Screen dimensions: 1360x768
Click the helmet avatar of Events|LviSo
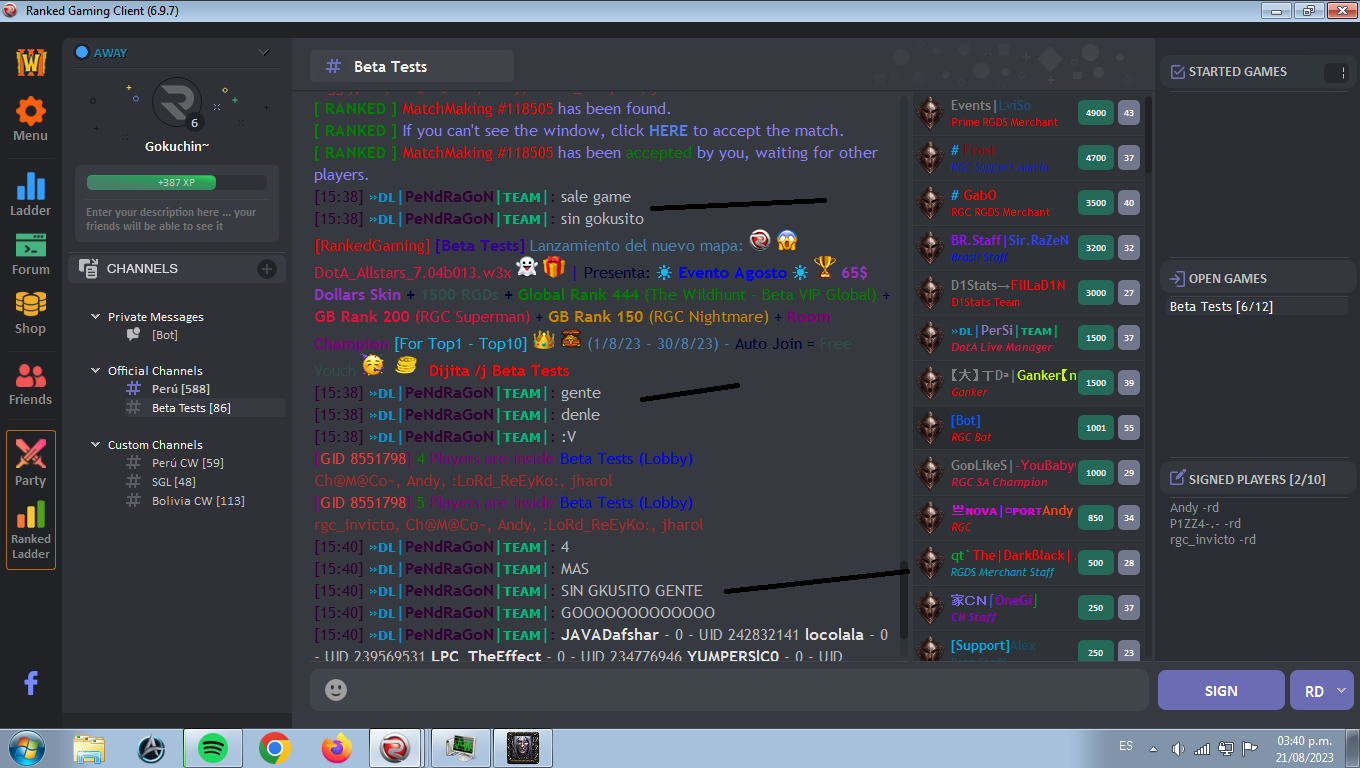click(x=930, y=113)
